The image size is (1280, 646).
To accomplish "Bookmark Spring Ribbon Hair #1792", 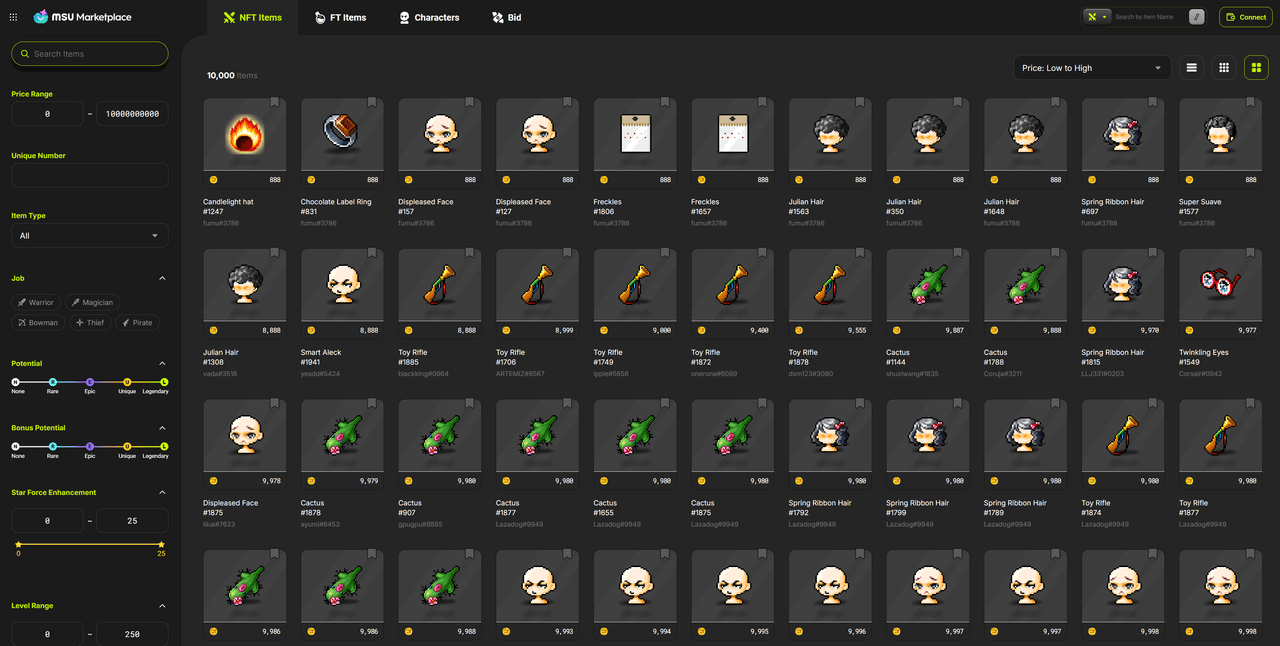I will (859, 404).
